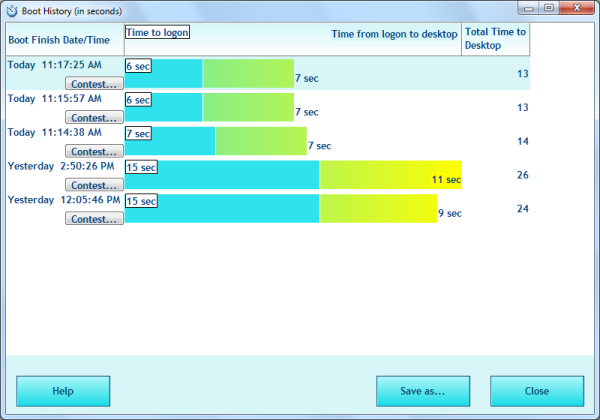Viewport: 600px width, 420px height.
Task: Open the Help button
Action: pyautogui.click(x=63, y=391)
